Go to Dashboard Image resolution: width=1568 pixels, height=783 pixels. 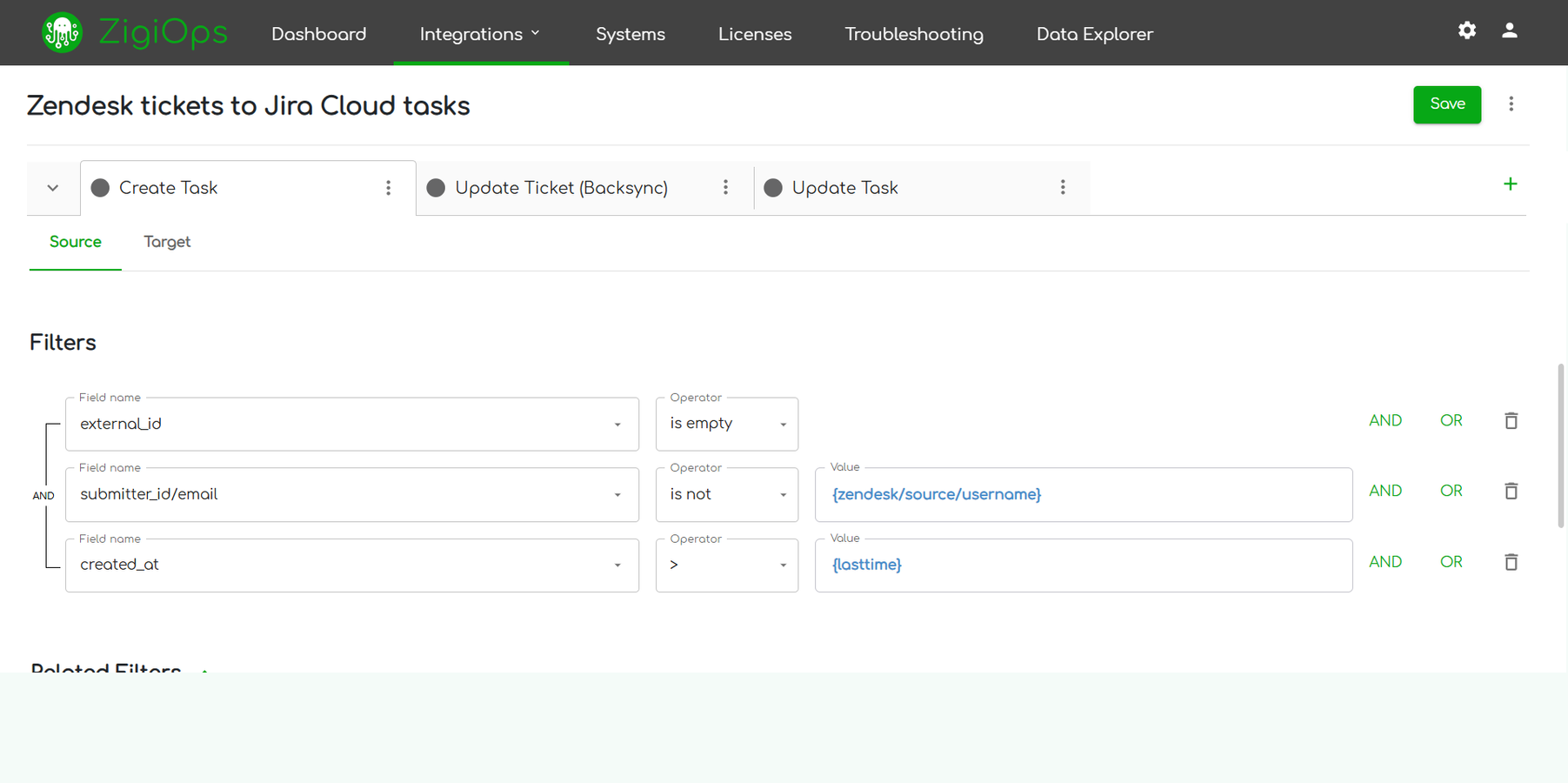319,34
